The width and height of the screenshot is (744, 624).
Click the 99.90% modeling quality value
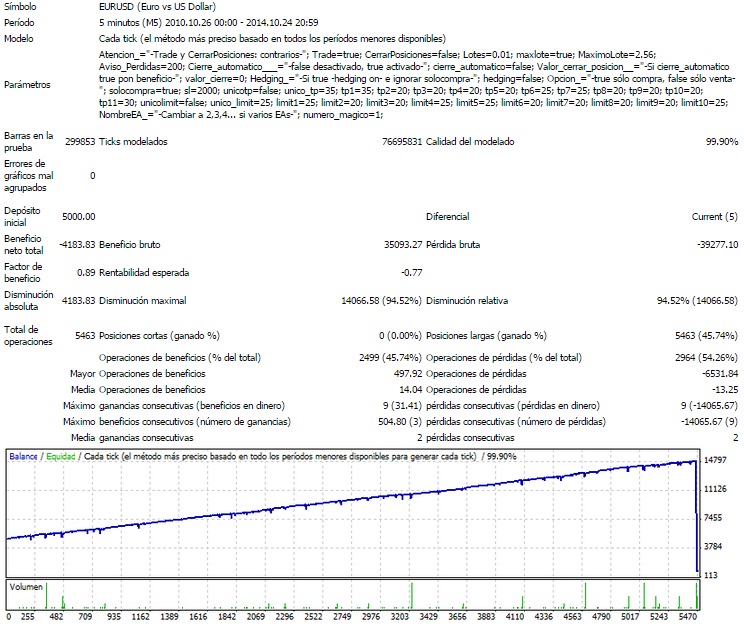(718, 142)
